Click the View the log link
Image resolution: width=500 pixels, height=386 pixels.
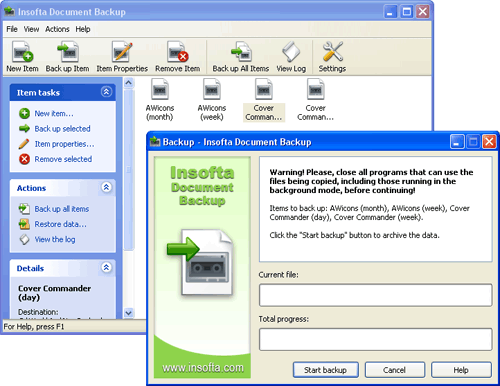(x=55, y=240)
